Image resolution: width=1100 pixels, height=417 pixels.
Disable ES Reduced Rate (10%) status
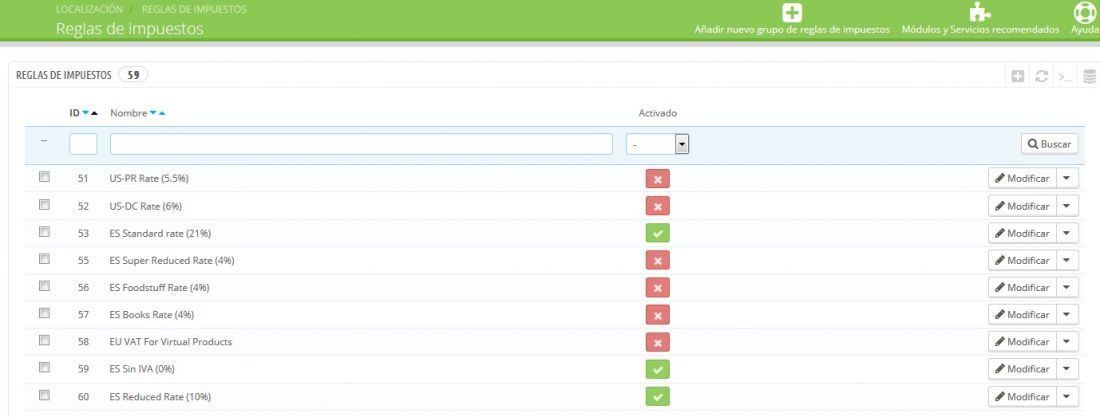point(657,397)
